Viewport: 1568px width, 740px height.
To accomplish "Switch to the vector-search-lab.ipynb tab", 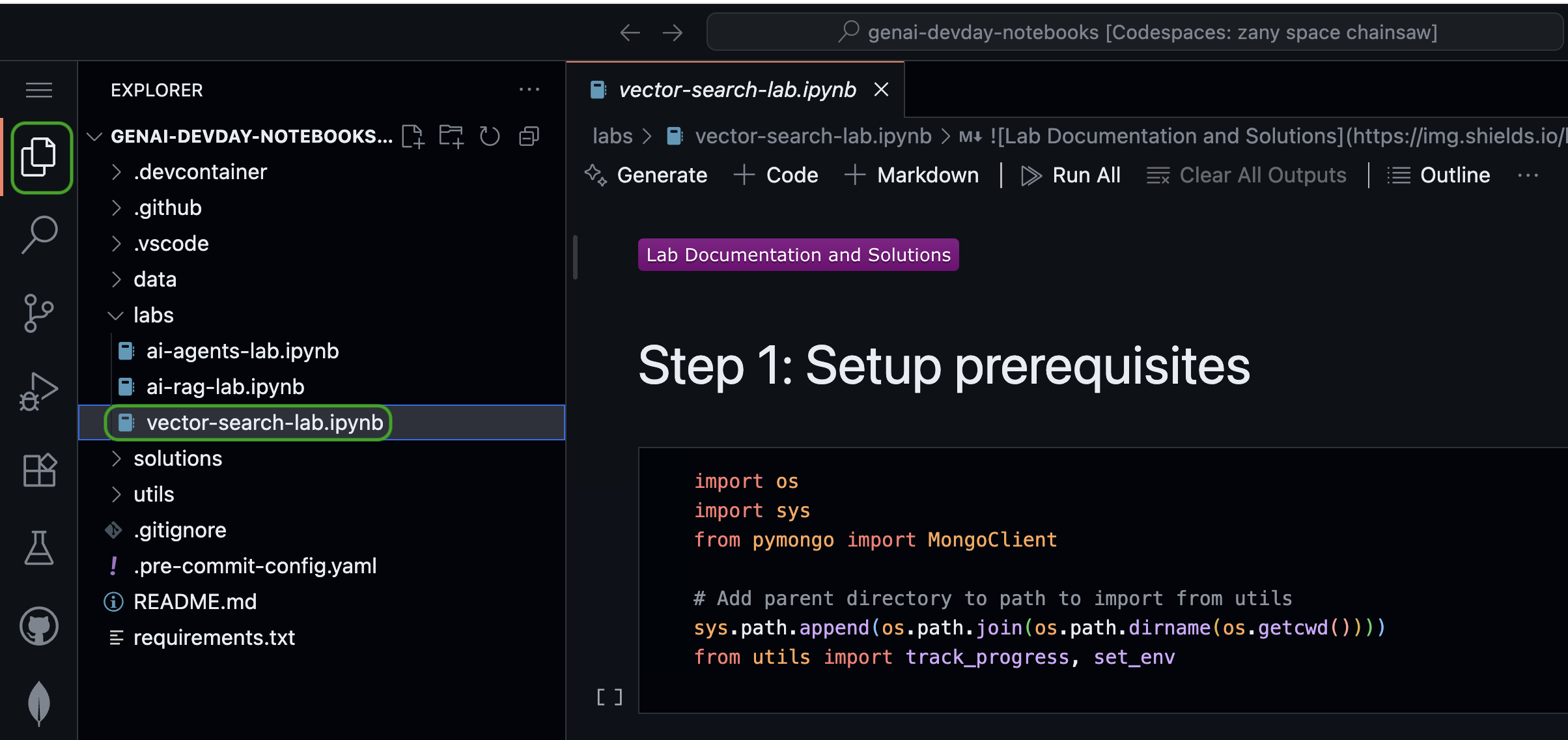I will coord(736,90).
